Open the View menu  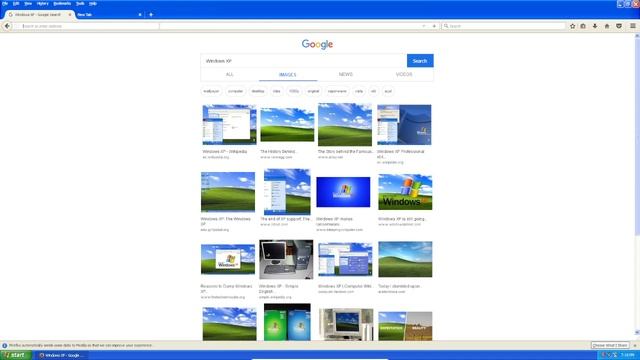pos(28,3)
